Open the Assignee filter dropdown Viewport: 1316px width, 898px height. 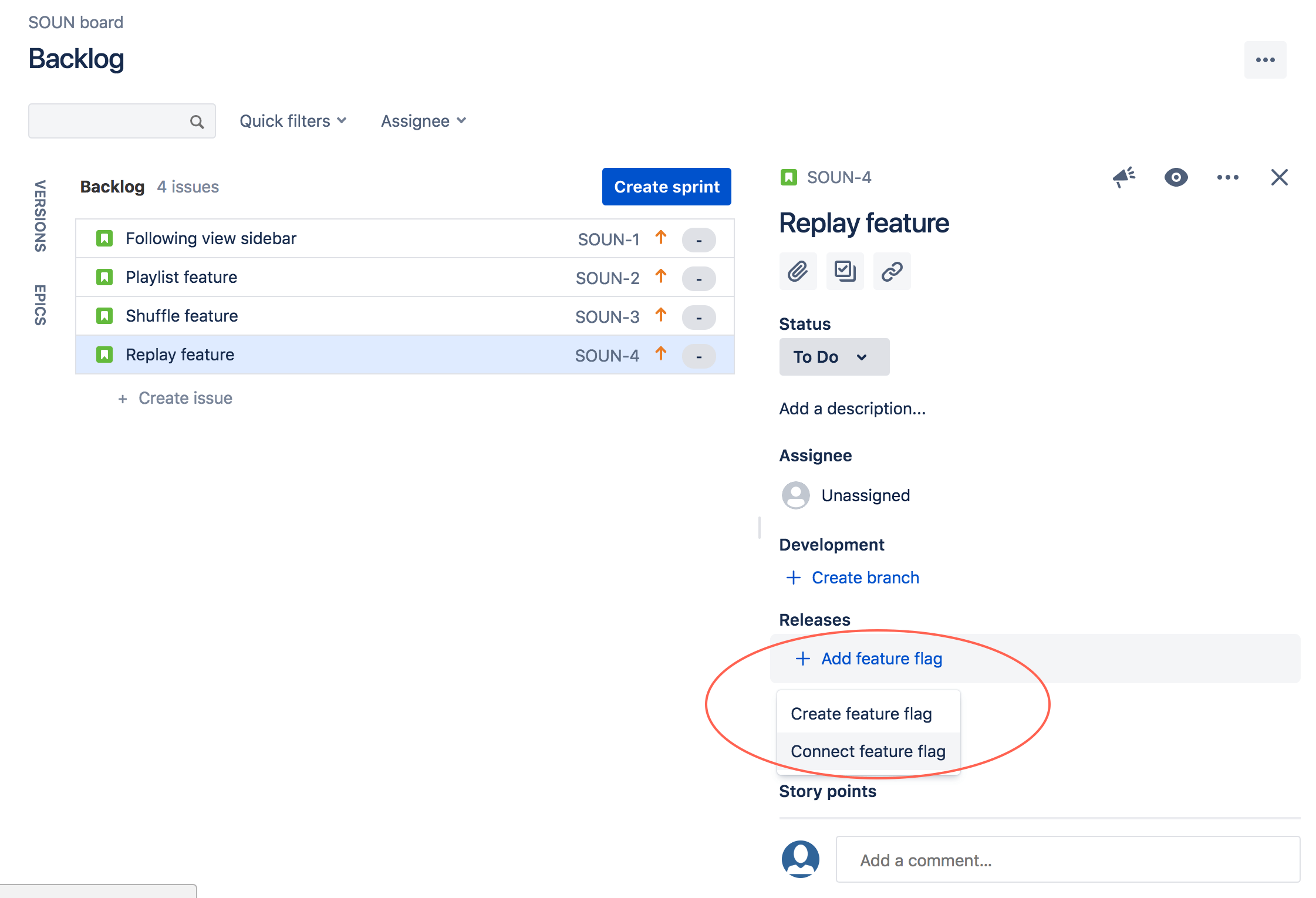coord(422,121)
